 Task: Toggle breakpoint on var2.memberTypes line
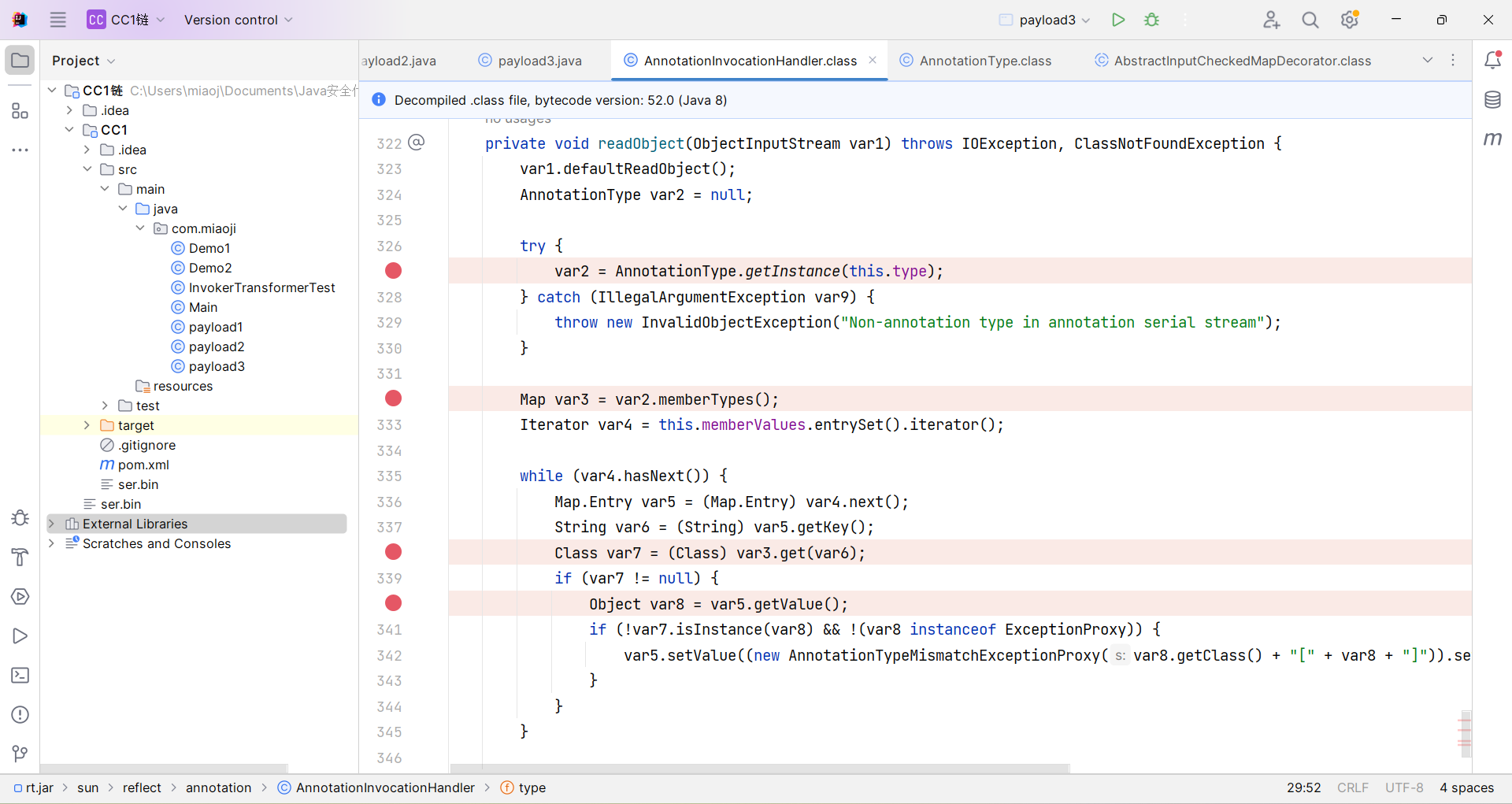(393, 398)
